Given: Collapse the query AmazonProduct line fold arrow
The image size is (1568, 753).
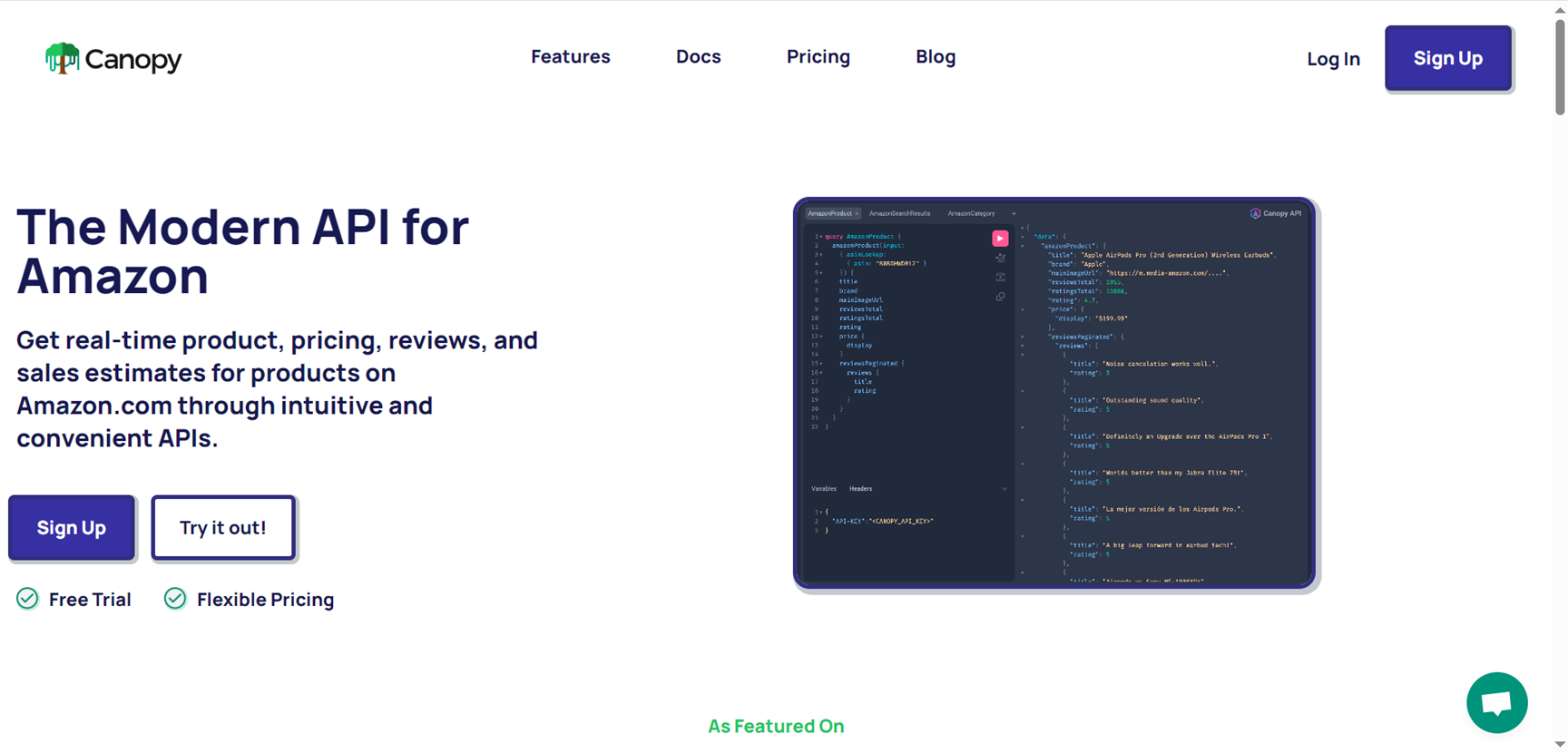Looking at the screenshot, I should 821,237.
